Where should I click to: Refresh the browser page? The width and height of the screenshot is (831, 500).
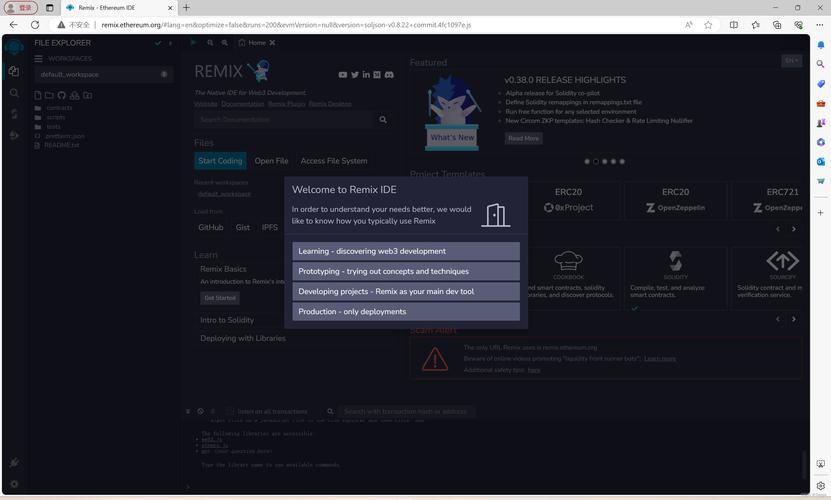coord(35,25)
